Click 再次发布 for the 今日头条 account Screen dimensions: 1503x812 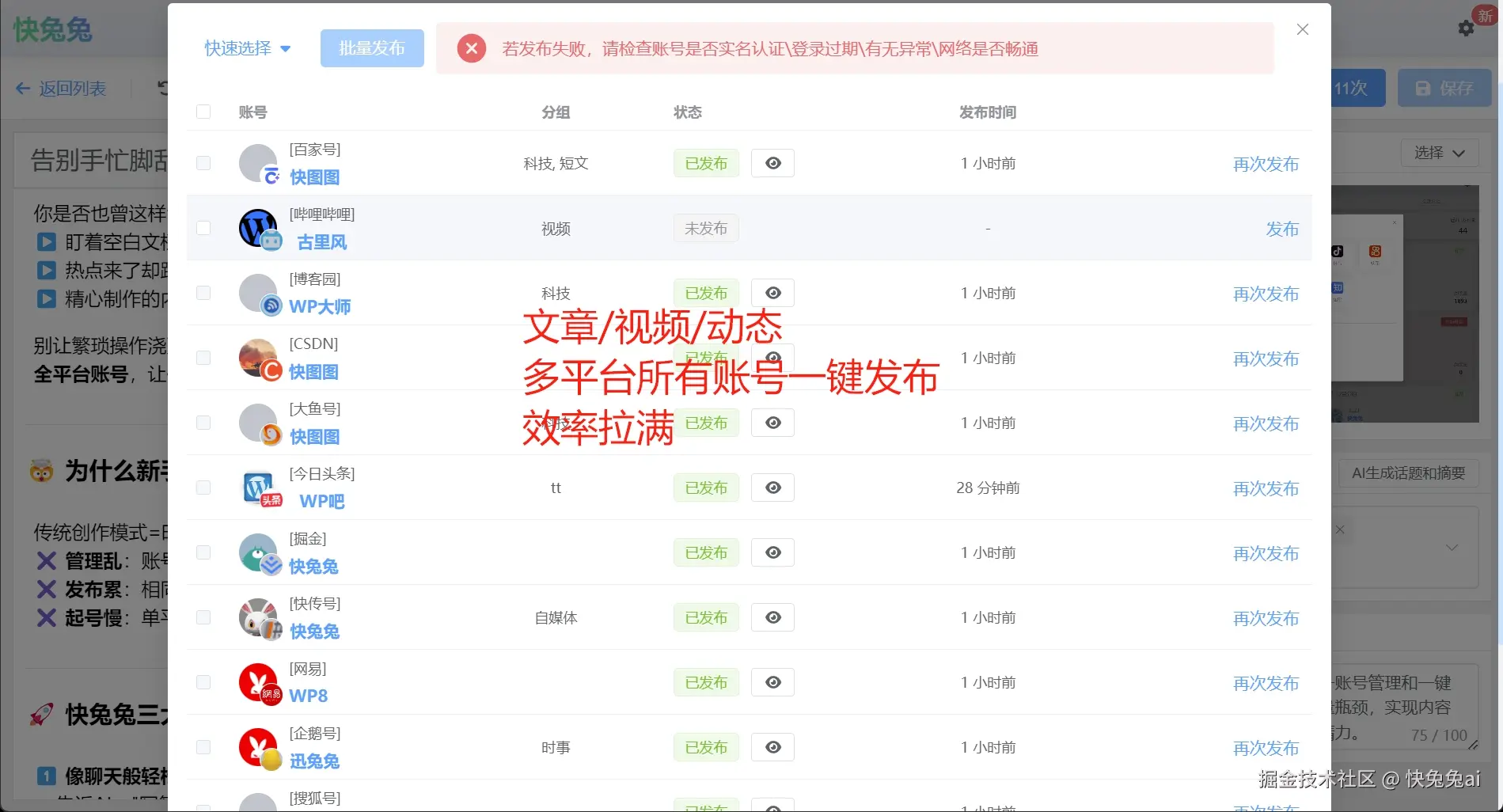pyautogui.click(x=1265, y=488)
